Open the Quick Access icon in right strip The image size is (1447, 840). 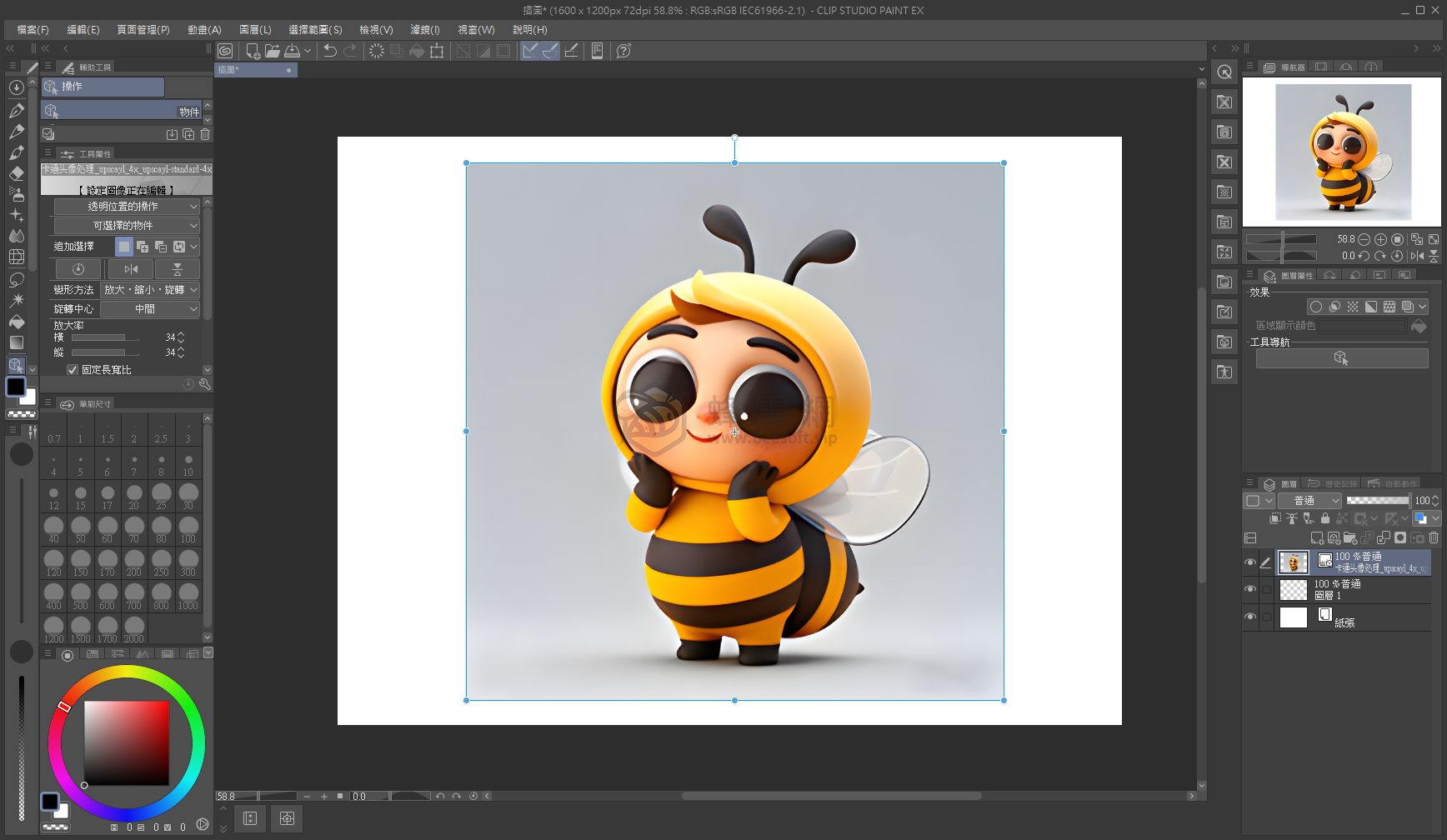tap(1224, 72)
